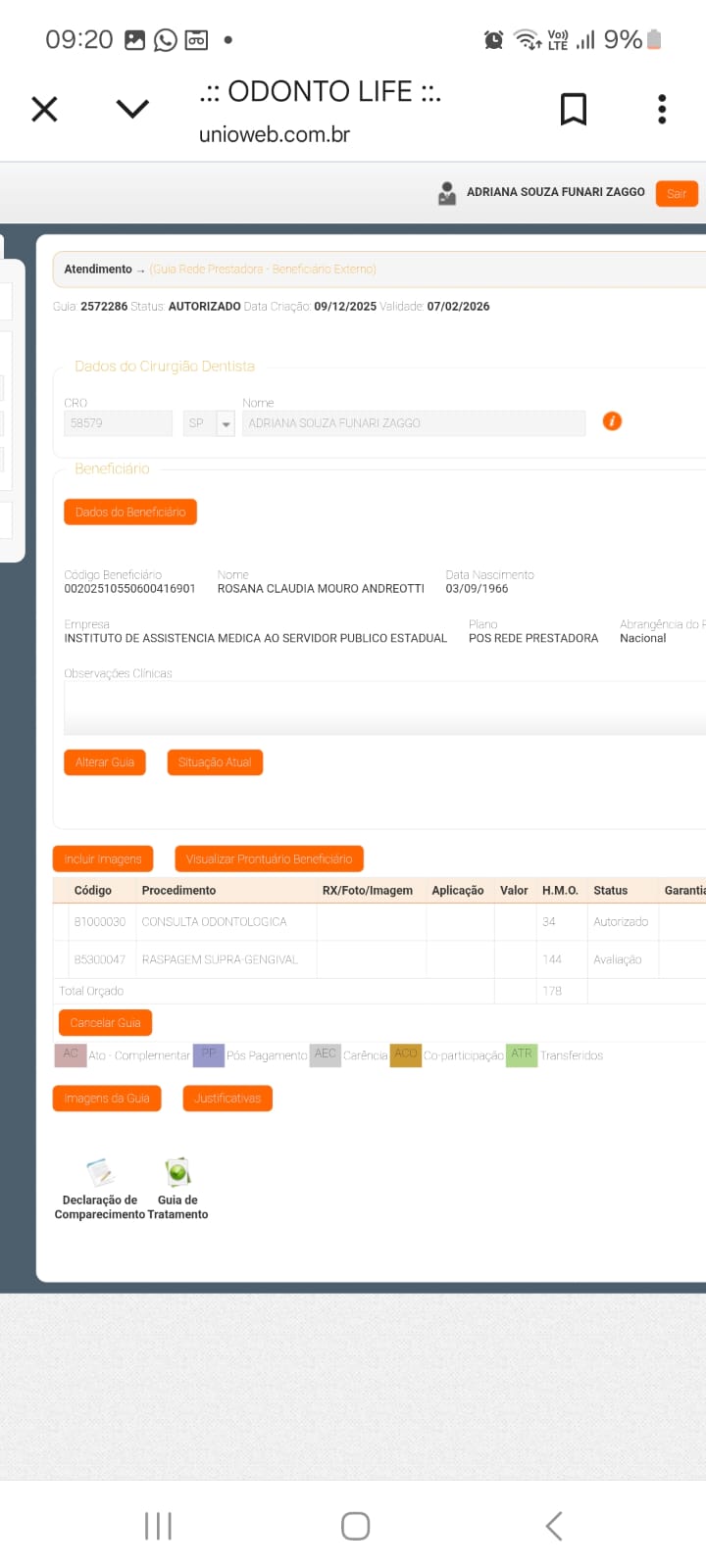Click beneficiary name ROSANA CLAUDIA MOURO ANDREOTTI

click(x=321, y=588)
